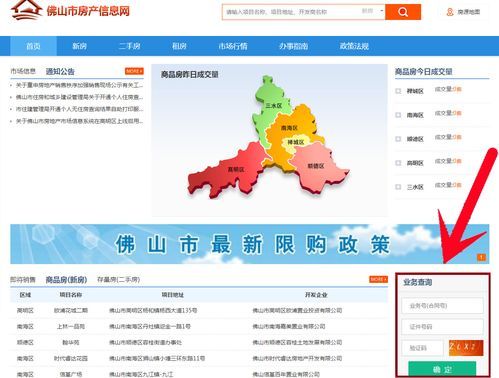Screen dimensions: 499x378
Task: Click the pink 顺德区 region on the map
Action: pos(315,166)
